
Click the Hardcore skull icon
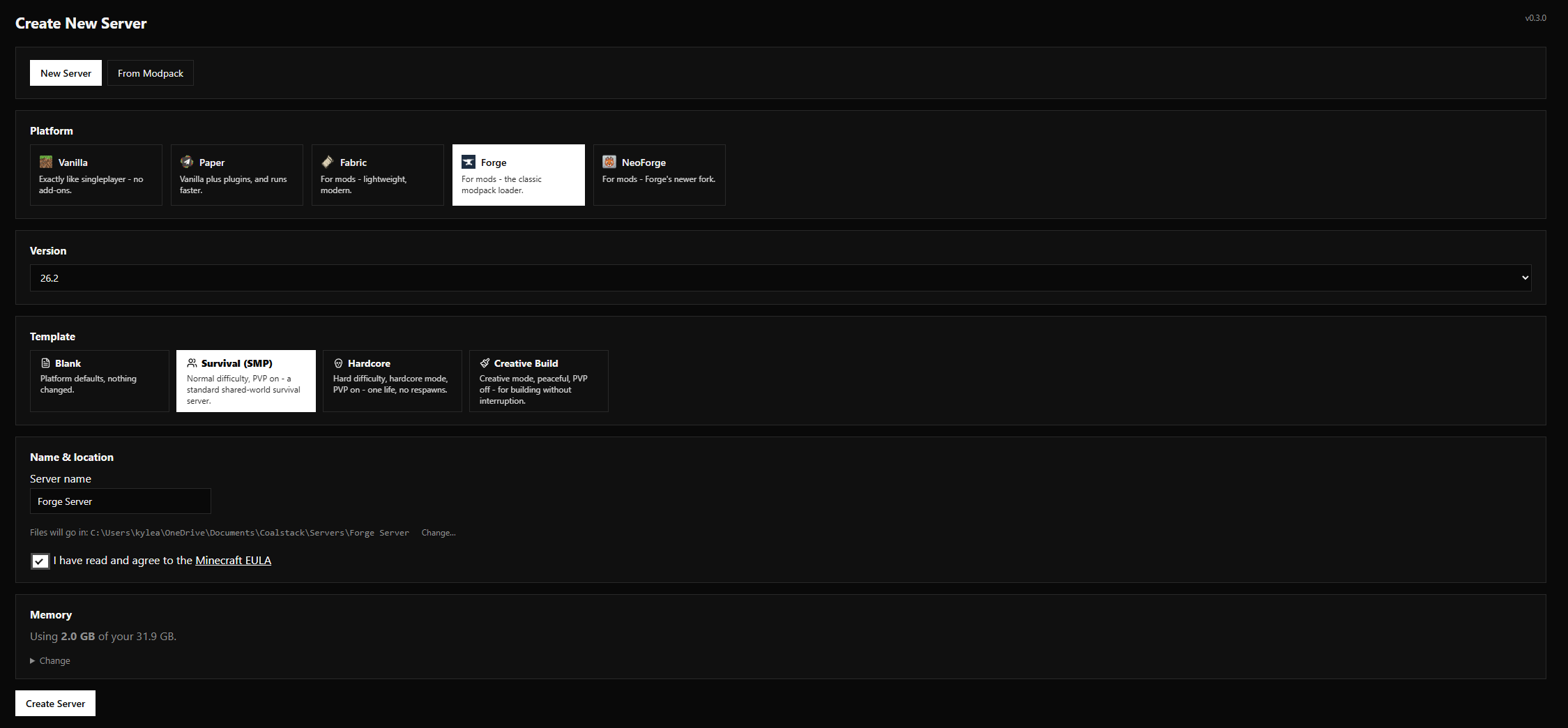338,363
